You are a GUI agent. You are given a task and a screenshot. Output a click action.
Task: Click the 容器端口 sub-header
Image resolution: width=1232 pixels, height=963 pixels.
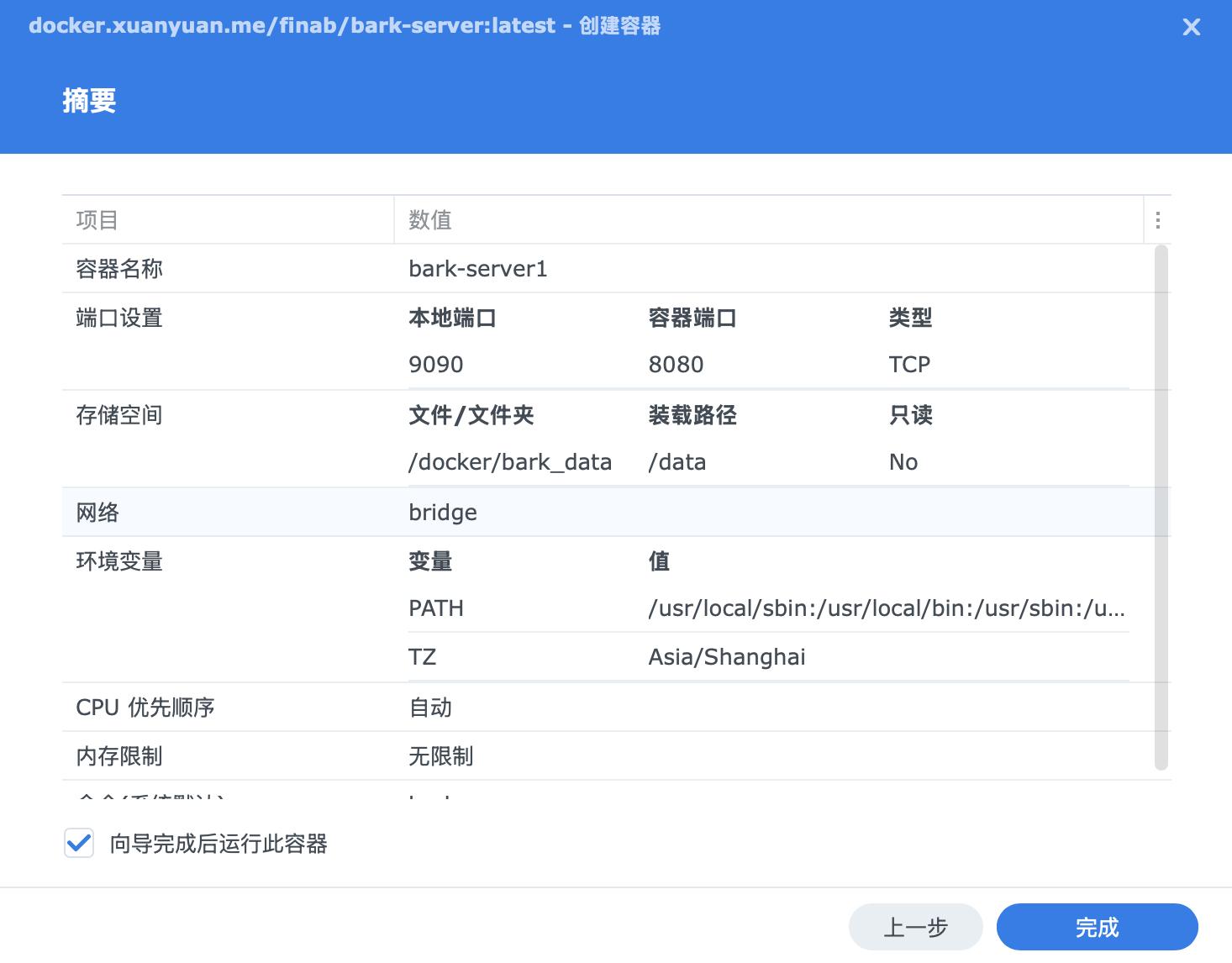click(692, 318)
